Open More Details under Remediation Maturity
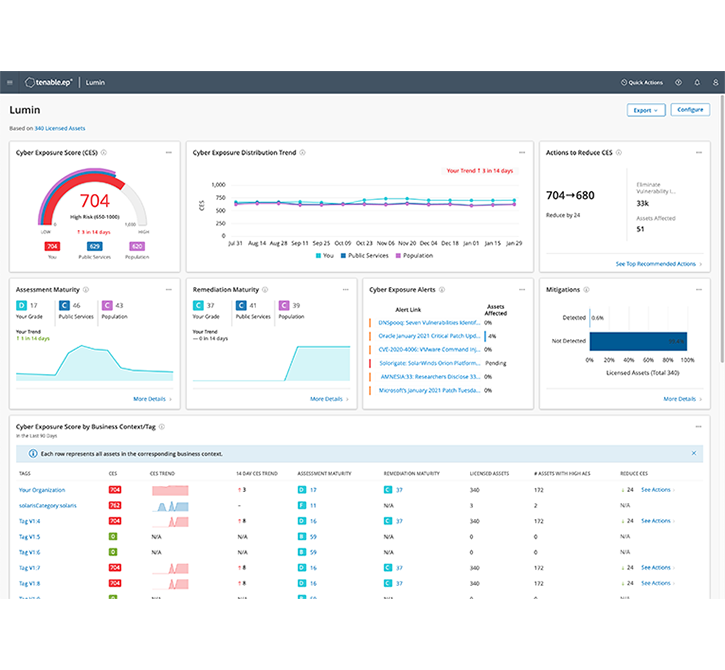 [x=329, y=399]
